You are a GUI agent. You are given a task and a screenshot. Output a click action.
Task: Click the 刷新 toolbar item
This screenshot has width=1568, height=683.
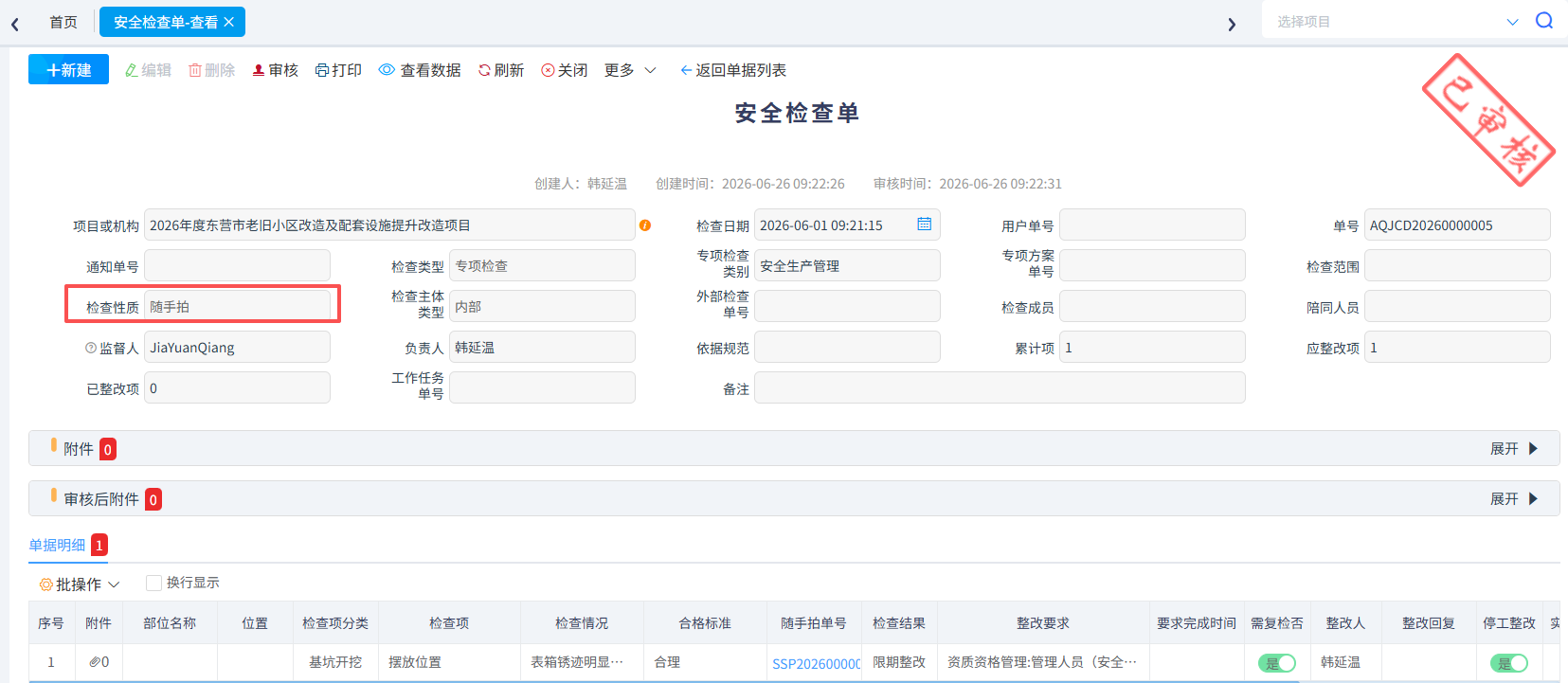(x=501, y=70)
